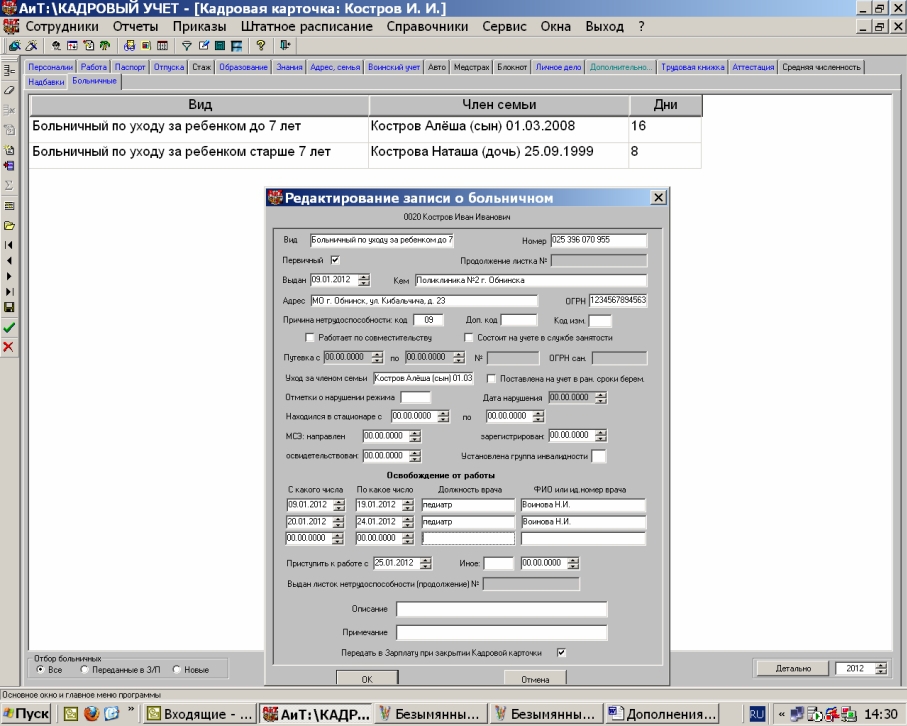
Task: Go to last record with sidebar arrow
Action: tap(9, 292)
